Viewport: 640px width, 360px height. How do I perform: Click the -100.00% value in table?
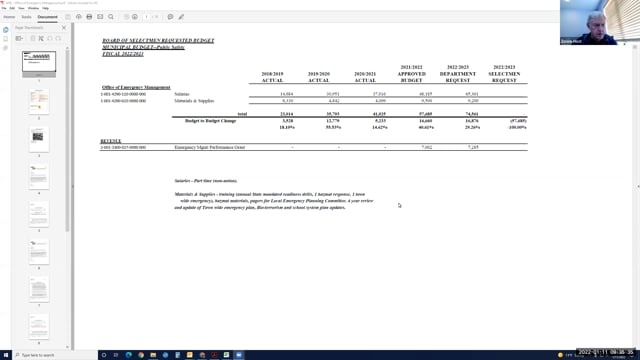click(x=517, y=127)
